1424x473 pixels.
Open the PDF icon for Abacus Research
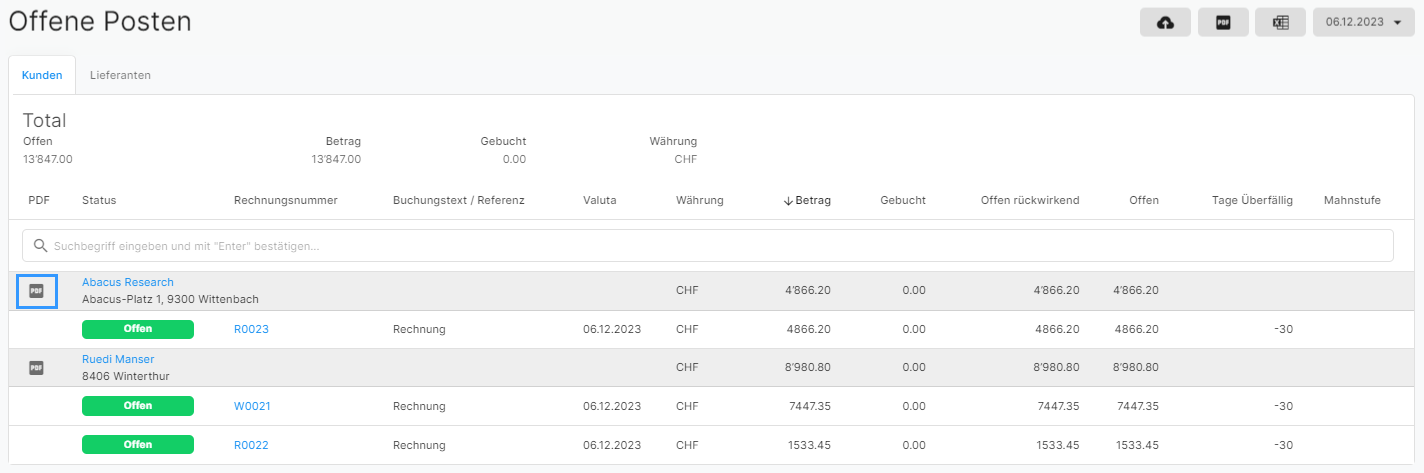click(x=37, y=291)
